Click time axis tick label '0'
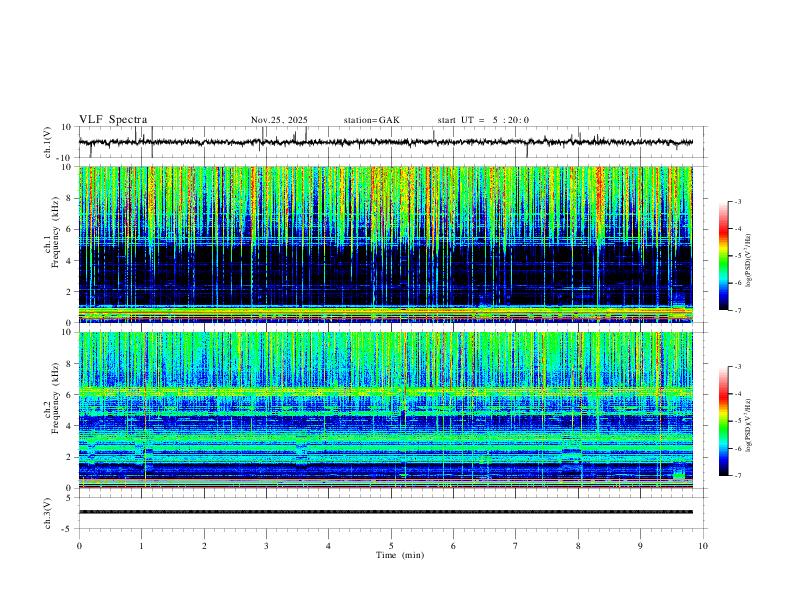The height and width of the screenshot is (612, 792). pos(79,546)
